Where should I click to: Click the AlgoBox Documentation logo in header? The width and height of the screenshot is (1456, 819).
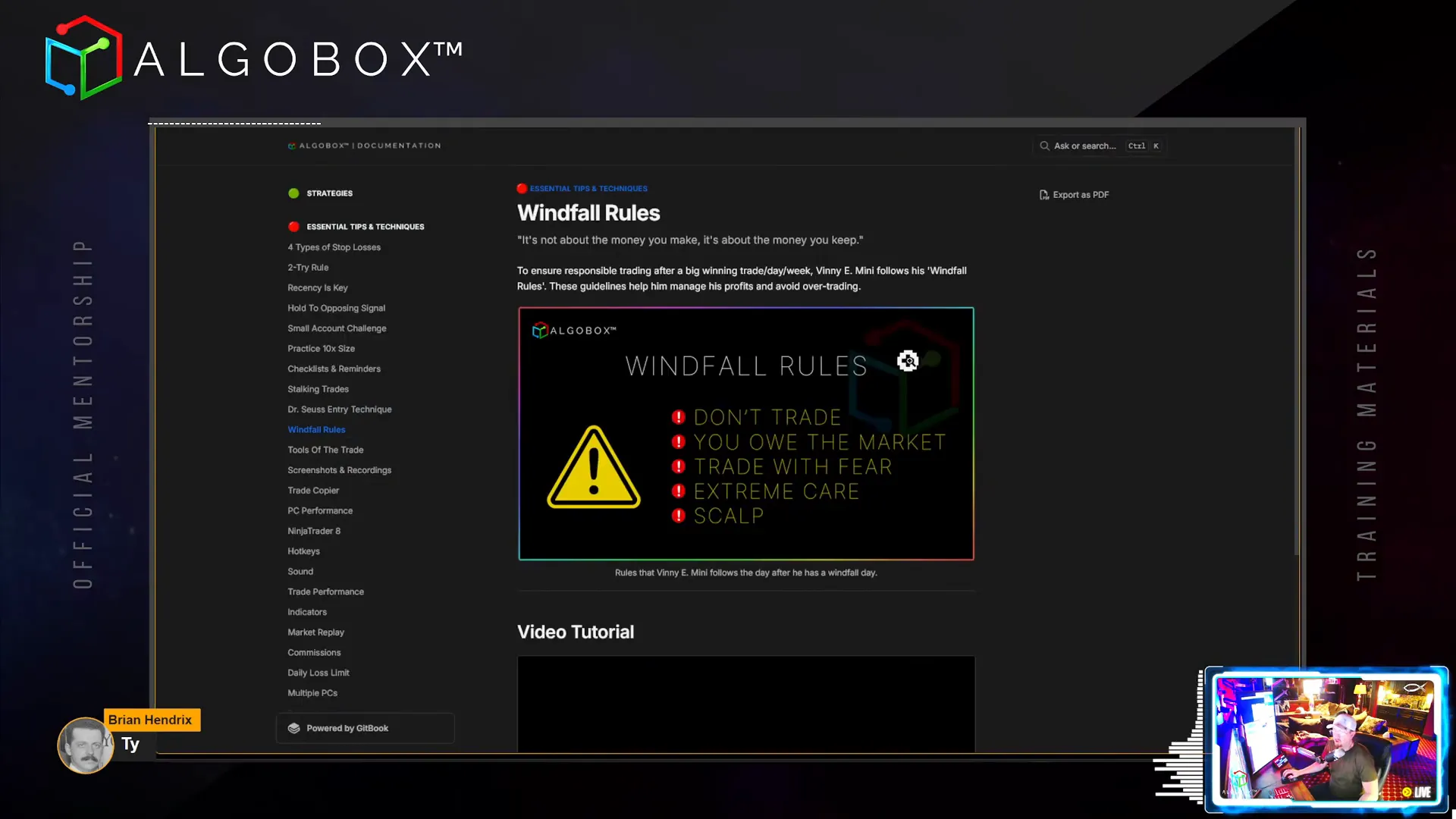364,146
